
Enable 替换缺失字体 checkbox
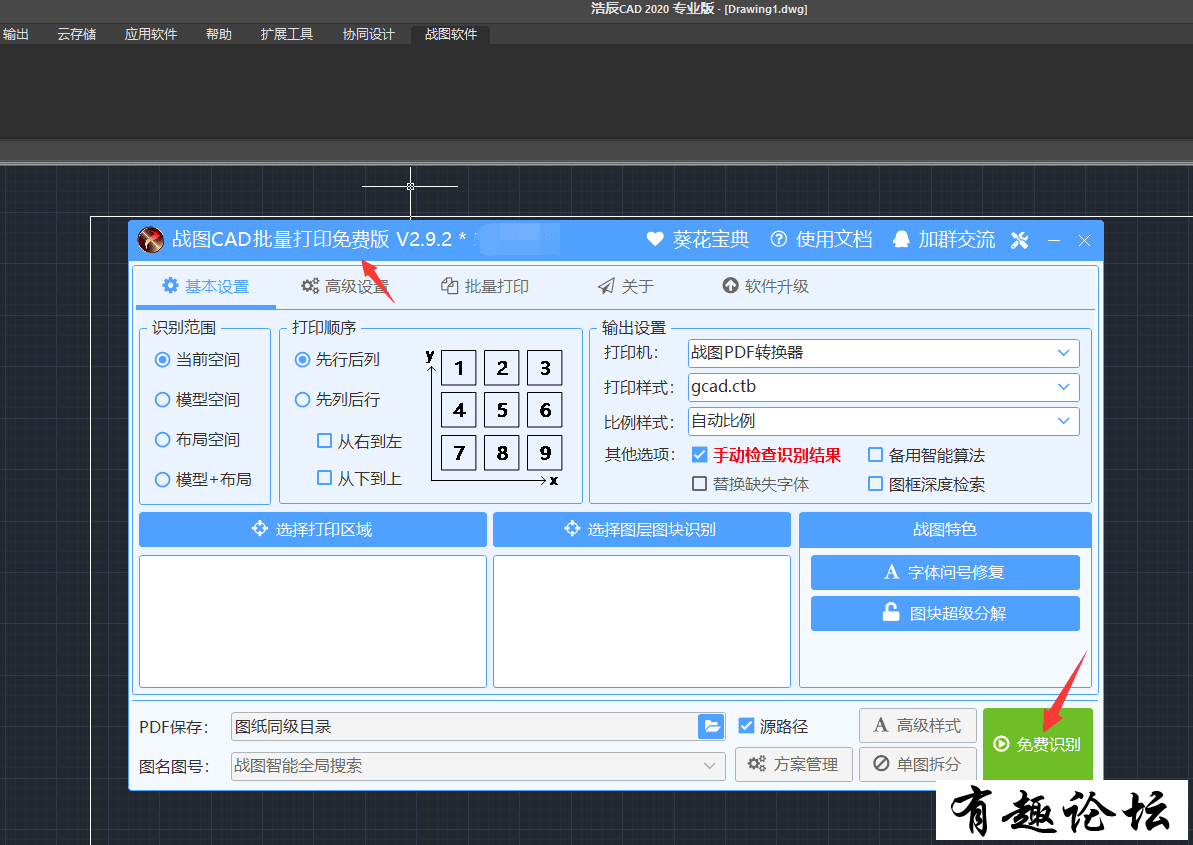pyautogui.click(x=699, y=484)
